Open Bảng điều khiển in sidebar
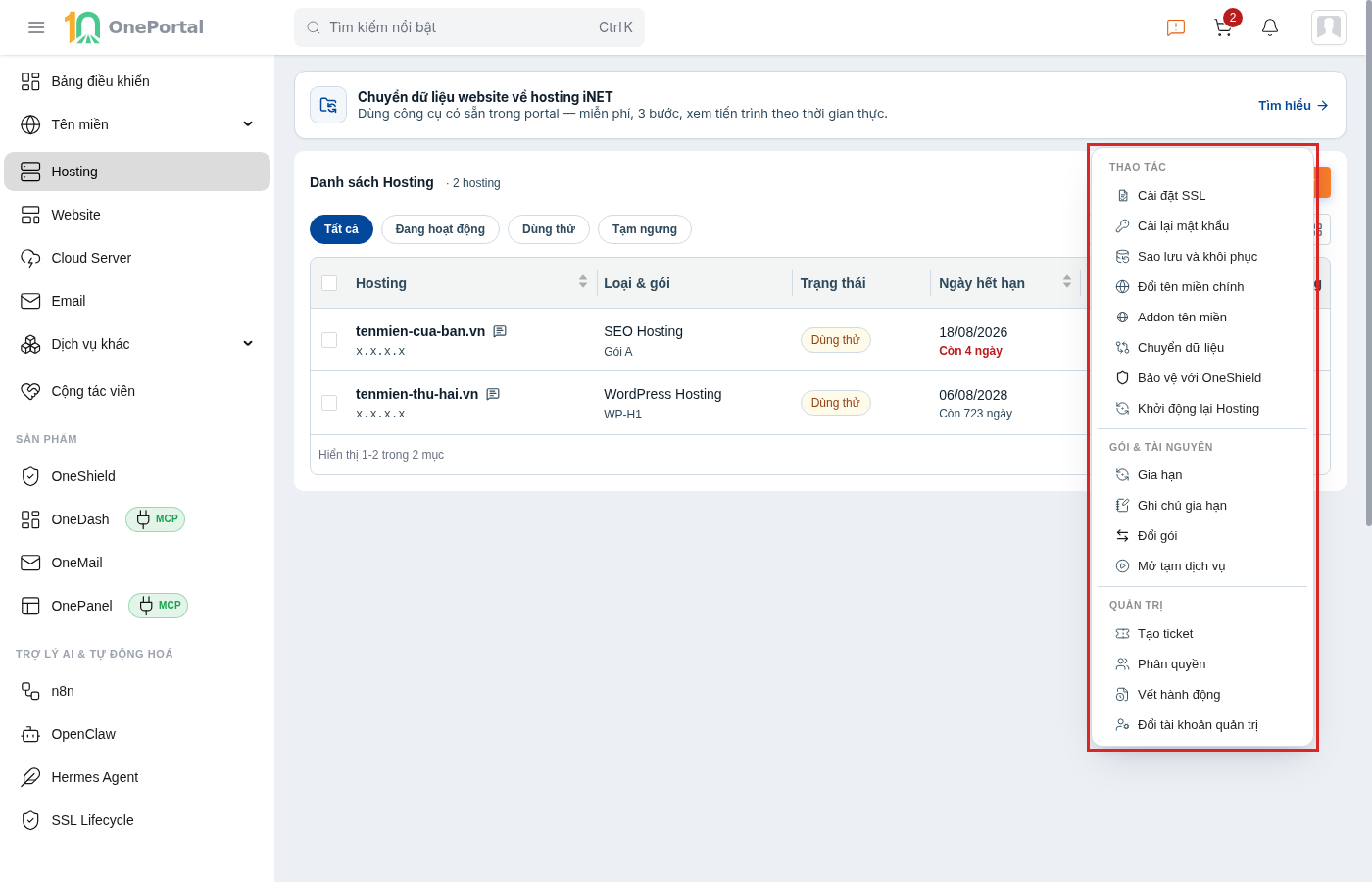The height and width of the screenshot is (882, 1372). pyautogui.click(x=137, y=81)
